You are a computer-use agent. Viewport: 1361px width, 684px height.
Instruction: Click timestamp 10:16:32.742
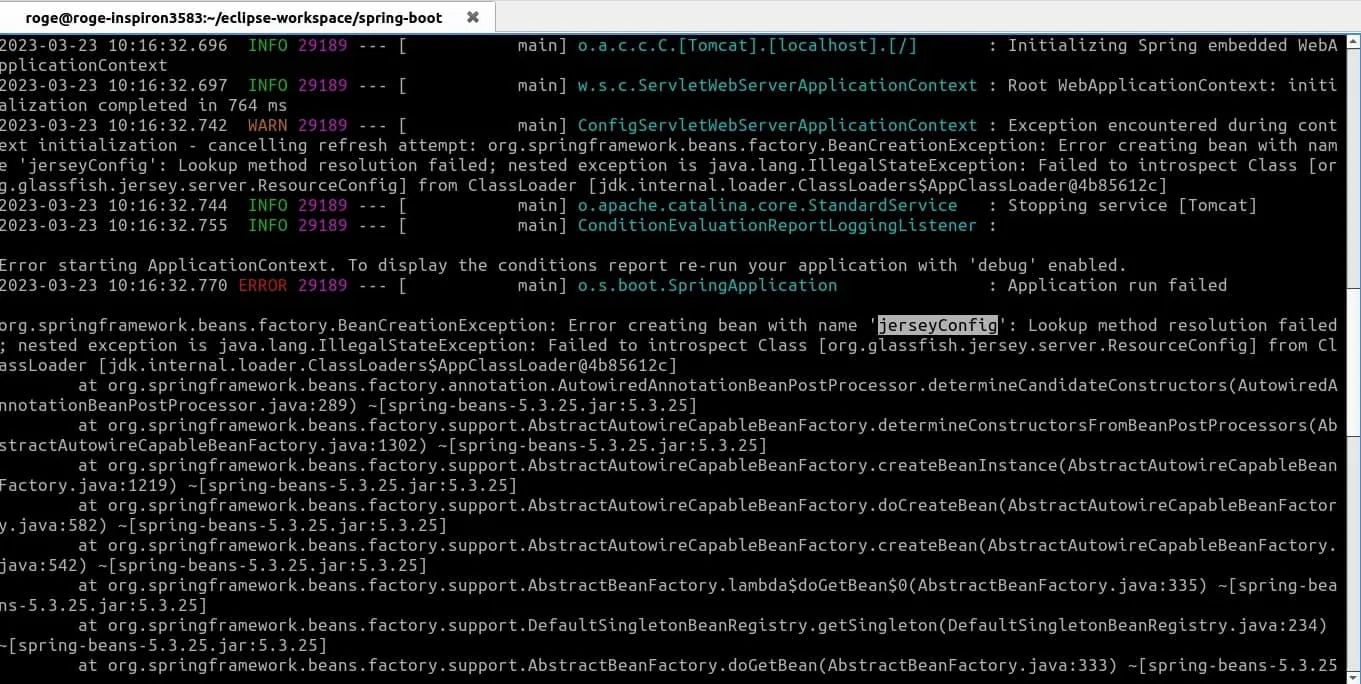click(168, 125)
